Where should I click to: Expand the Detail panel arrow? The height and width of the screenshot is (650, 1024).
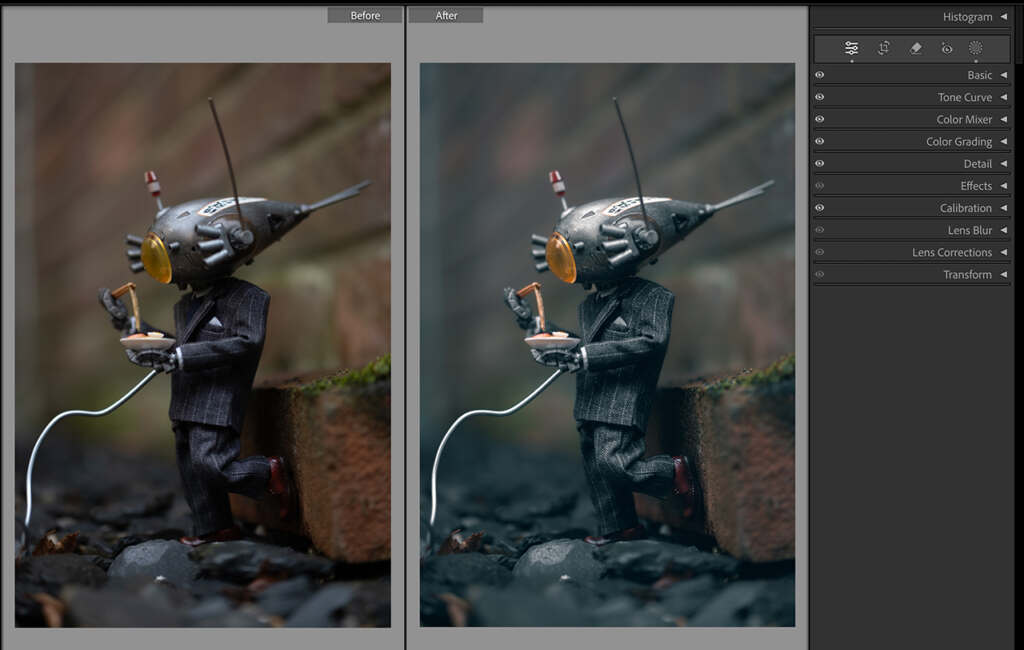(x=1004, y=164)
